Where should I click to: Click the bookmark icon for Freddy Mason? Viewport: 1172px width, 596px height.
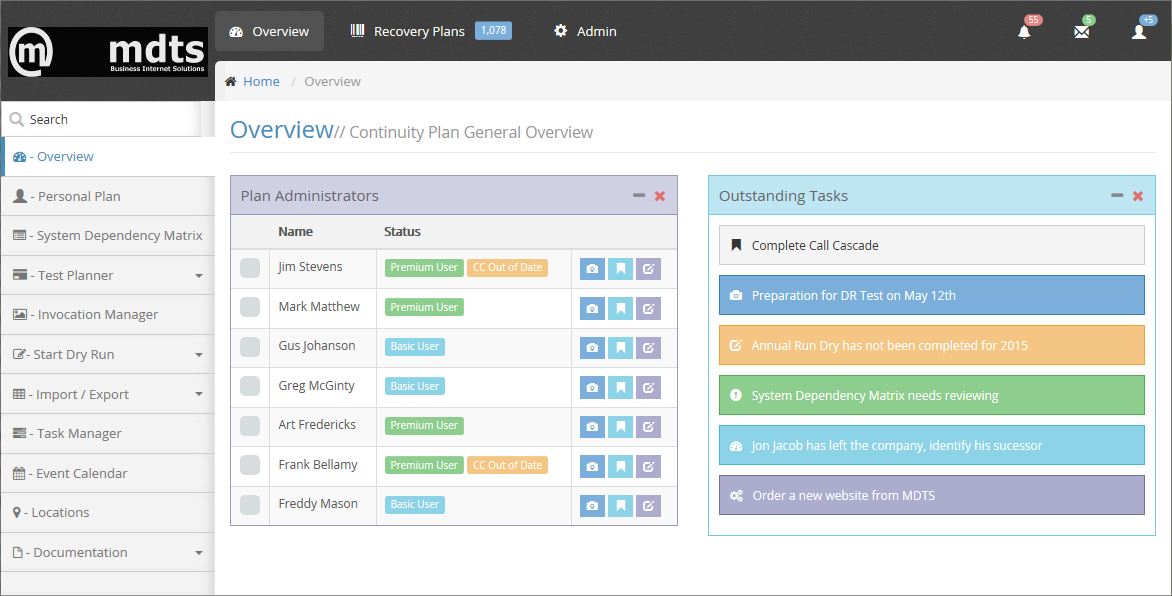click(620, 506)
